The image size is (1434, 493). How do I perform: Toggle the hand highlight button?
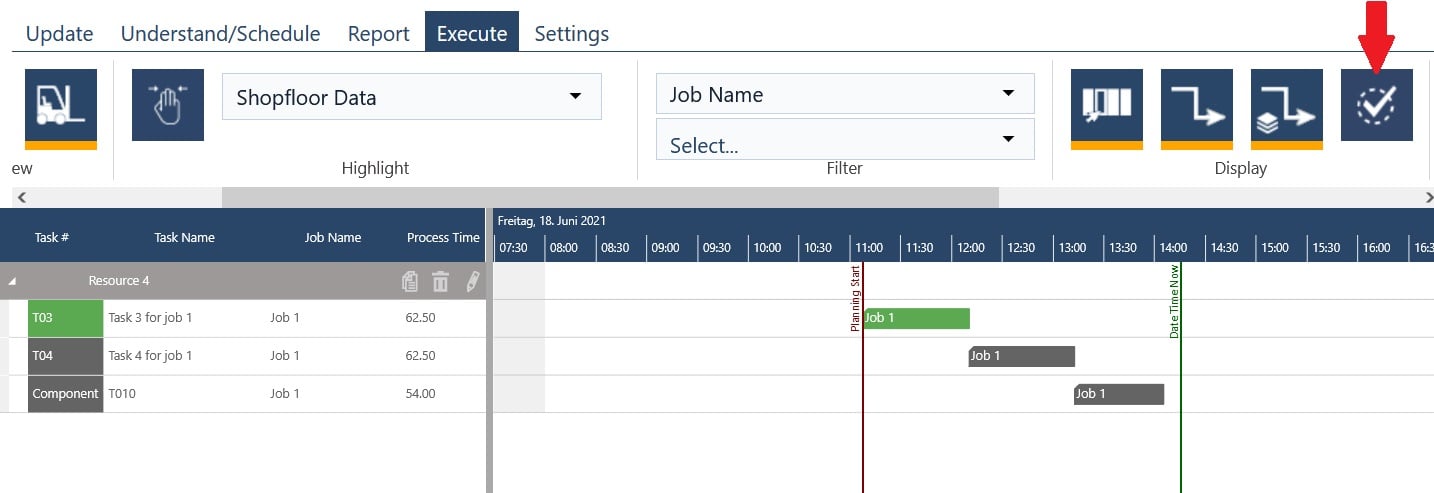tap(168, 105)
